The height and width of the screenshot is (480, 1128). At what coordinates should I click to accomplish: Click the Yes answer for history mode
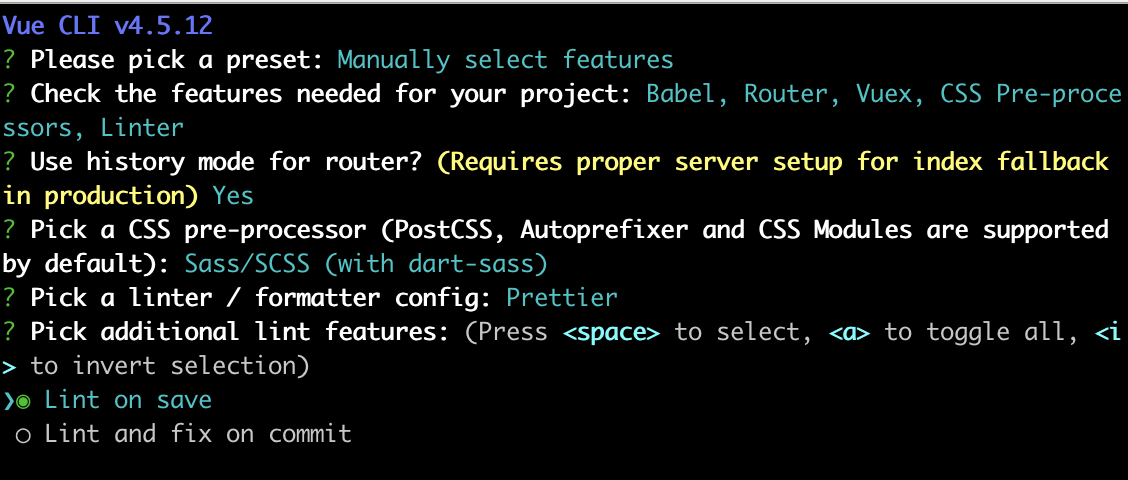click(233, 196)
